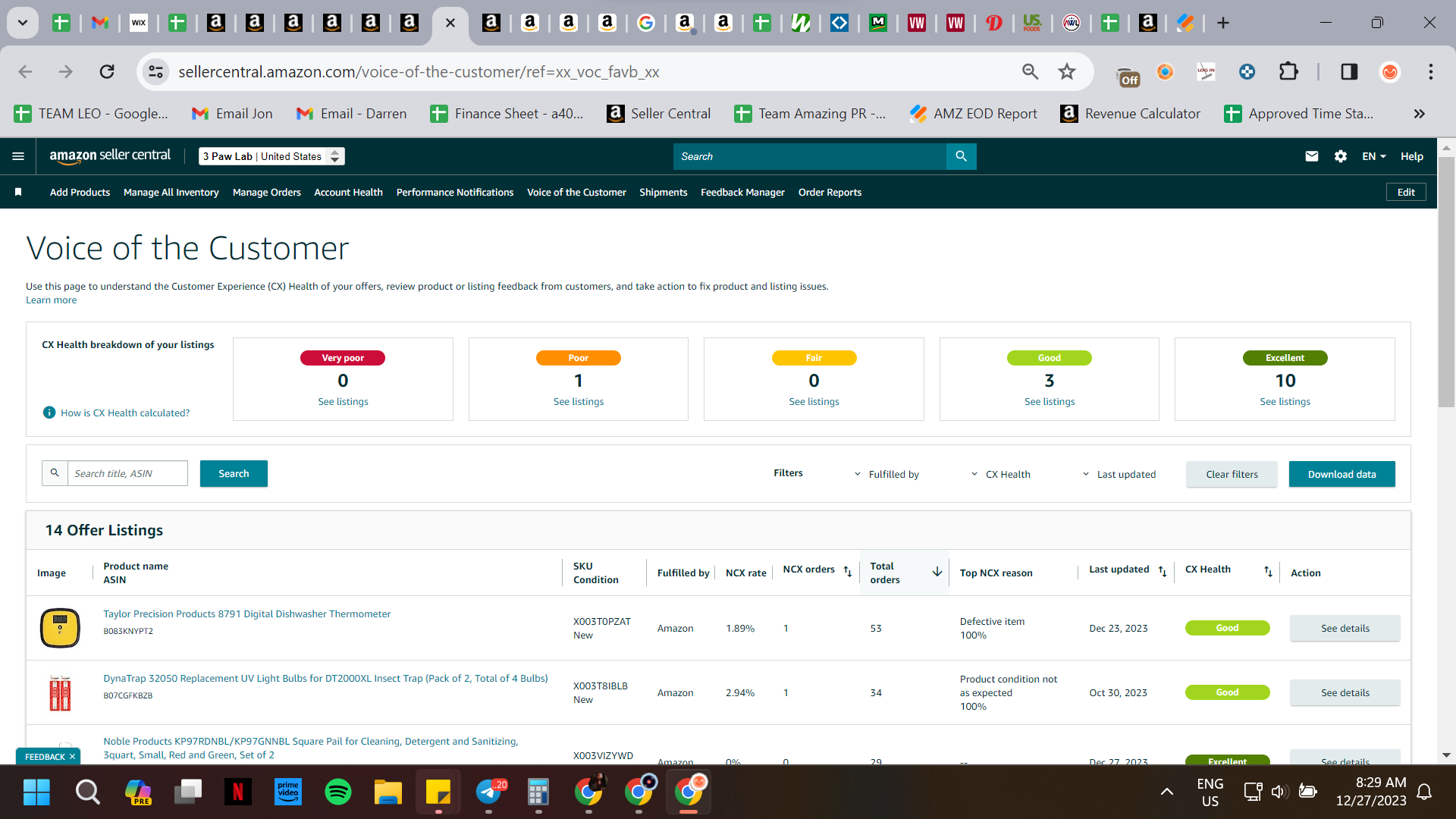Reload the page with the refresh icon
1456x819 pixels.
click(107, 72)
